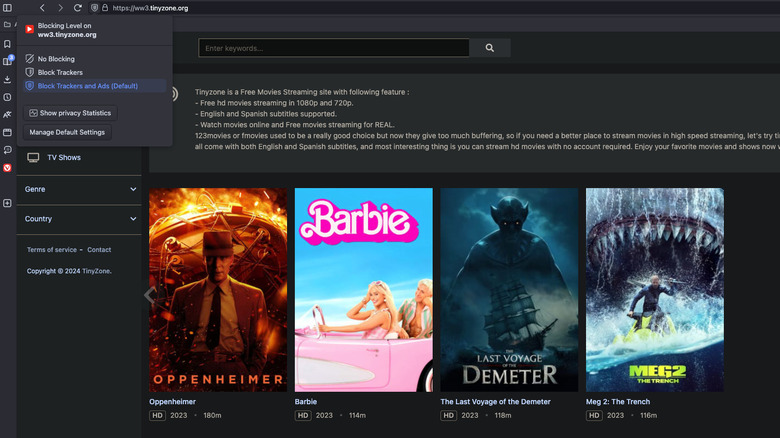Select the Block Trackers option
This screenshot has width=780, height=438.
point(60,72)
